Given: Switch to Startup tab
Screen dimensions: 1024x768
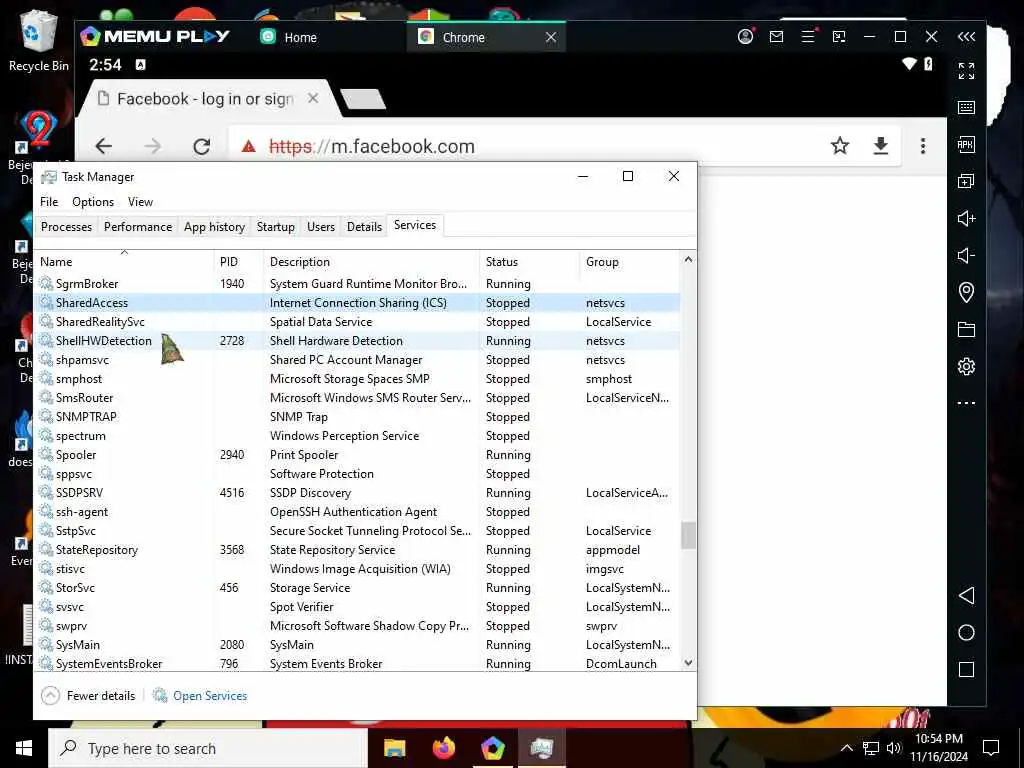Looking at the screenshot, I should (x=276, y=227).
